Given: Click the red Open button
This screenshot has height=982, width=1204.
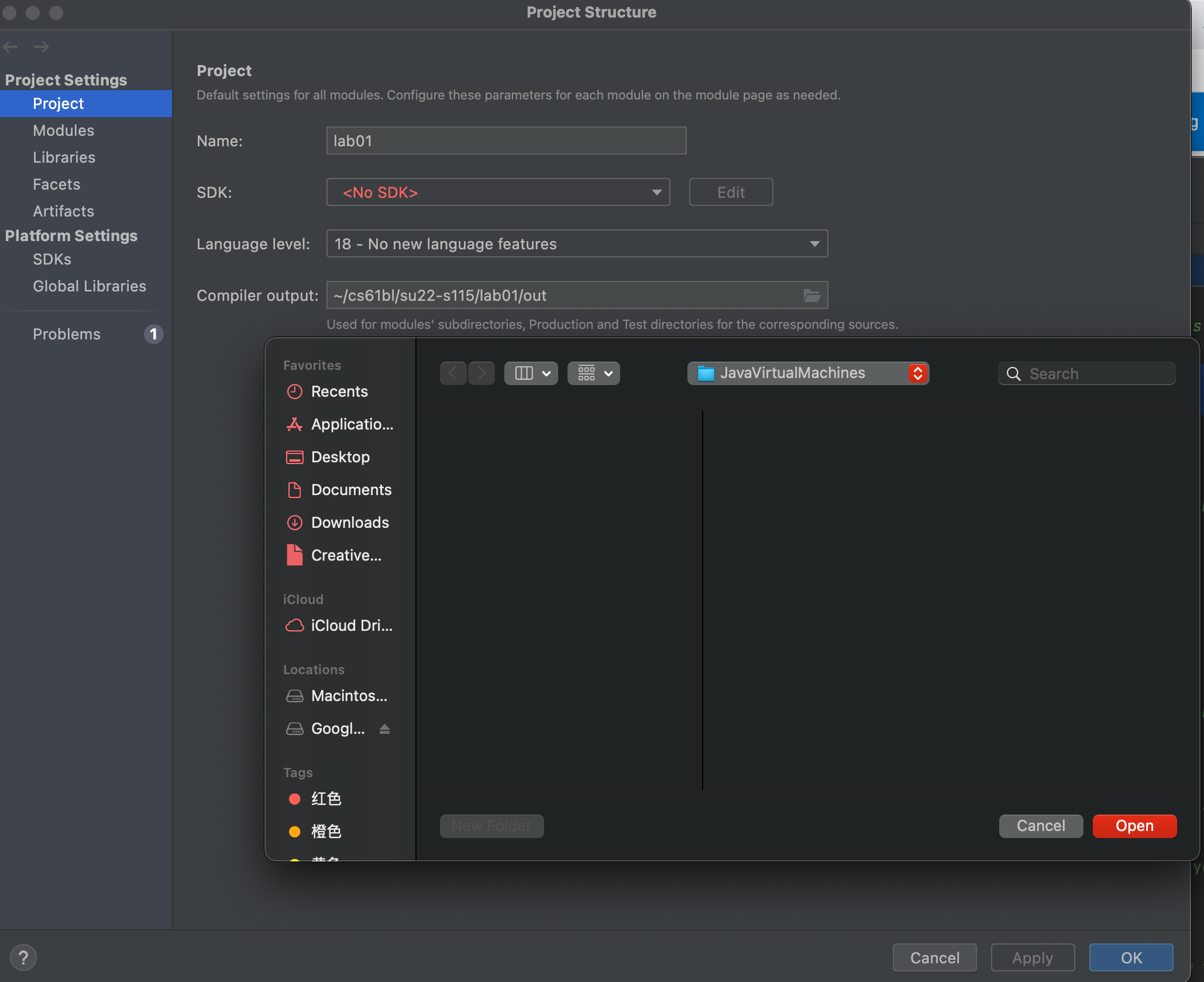Looking at the screenshot, I should pos(1134,826).
